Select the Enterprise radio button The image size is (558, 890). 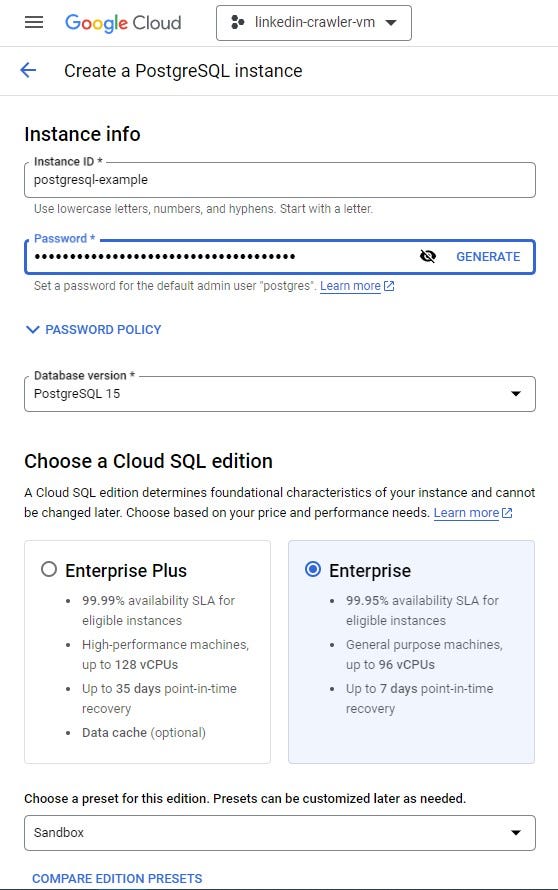313,569
